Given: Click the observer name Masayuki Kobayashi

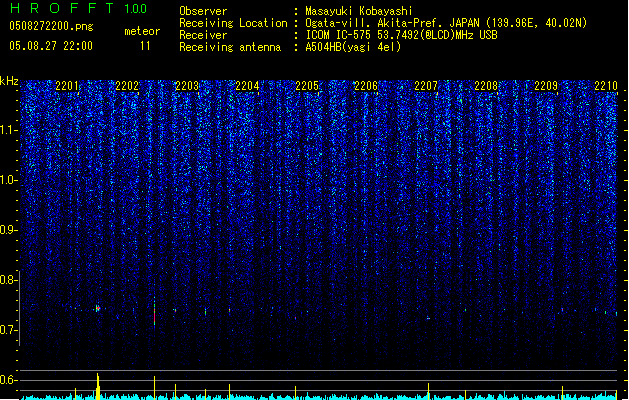Looking at the screenshot, I should click(359, 11).
